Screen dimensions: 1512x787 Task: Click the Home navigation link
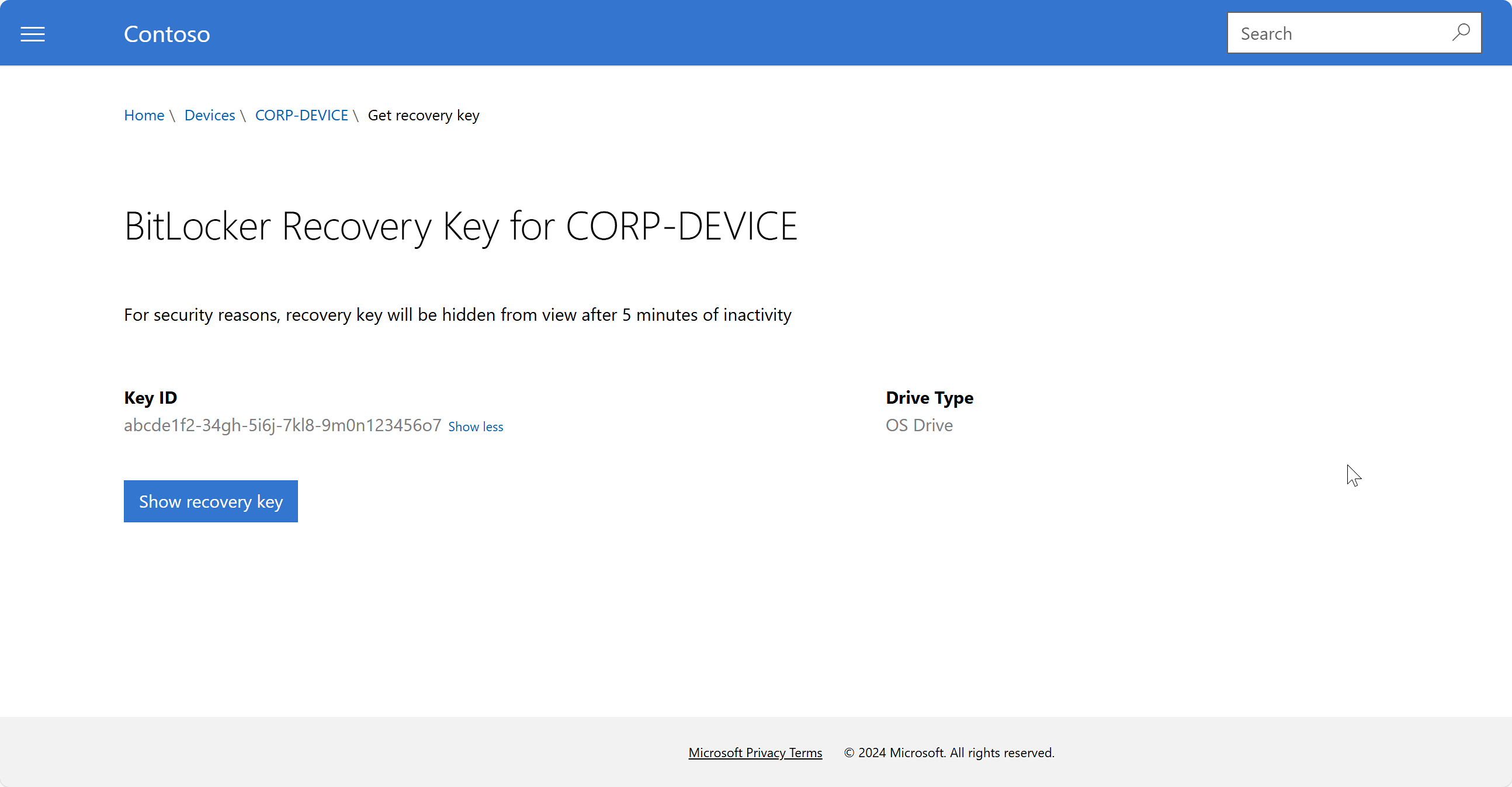[144, 115]
